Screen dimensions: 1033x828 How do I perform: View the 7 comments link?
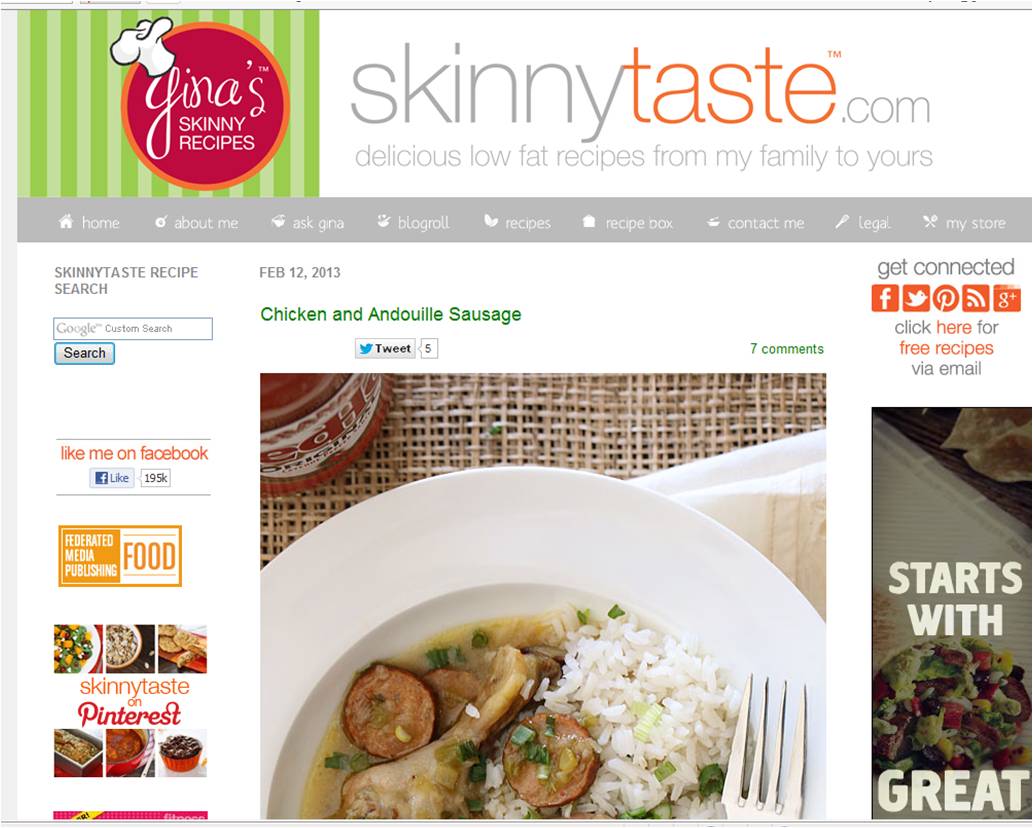click(787, 349)
